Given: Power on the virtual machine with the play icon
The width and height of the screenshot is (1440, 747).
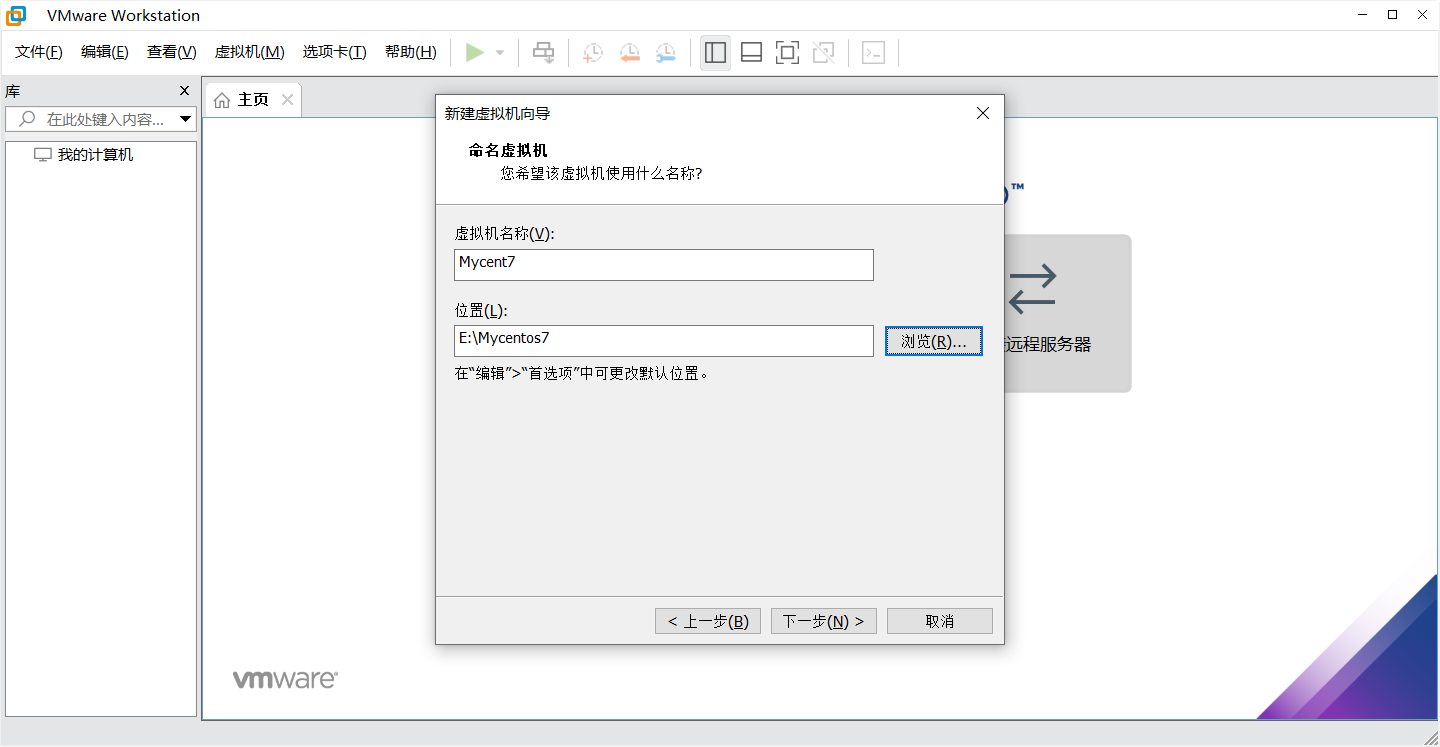Looking at the screenshot, I should coord(476,52).
